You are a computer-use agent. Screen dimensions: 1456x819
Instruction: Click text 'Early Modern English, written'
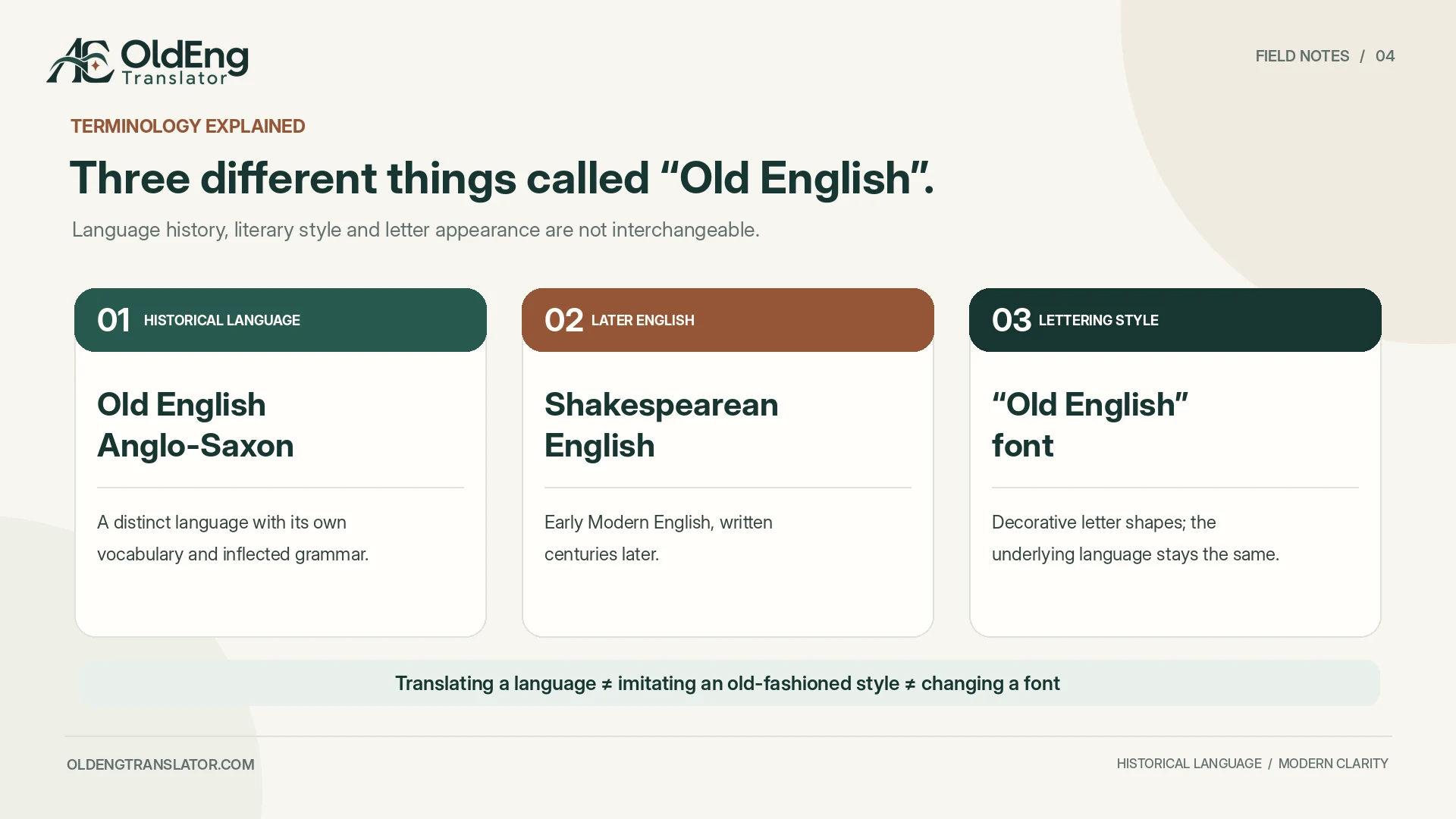click(658, 522)
